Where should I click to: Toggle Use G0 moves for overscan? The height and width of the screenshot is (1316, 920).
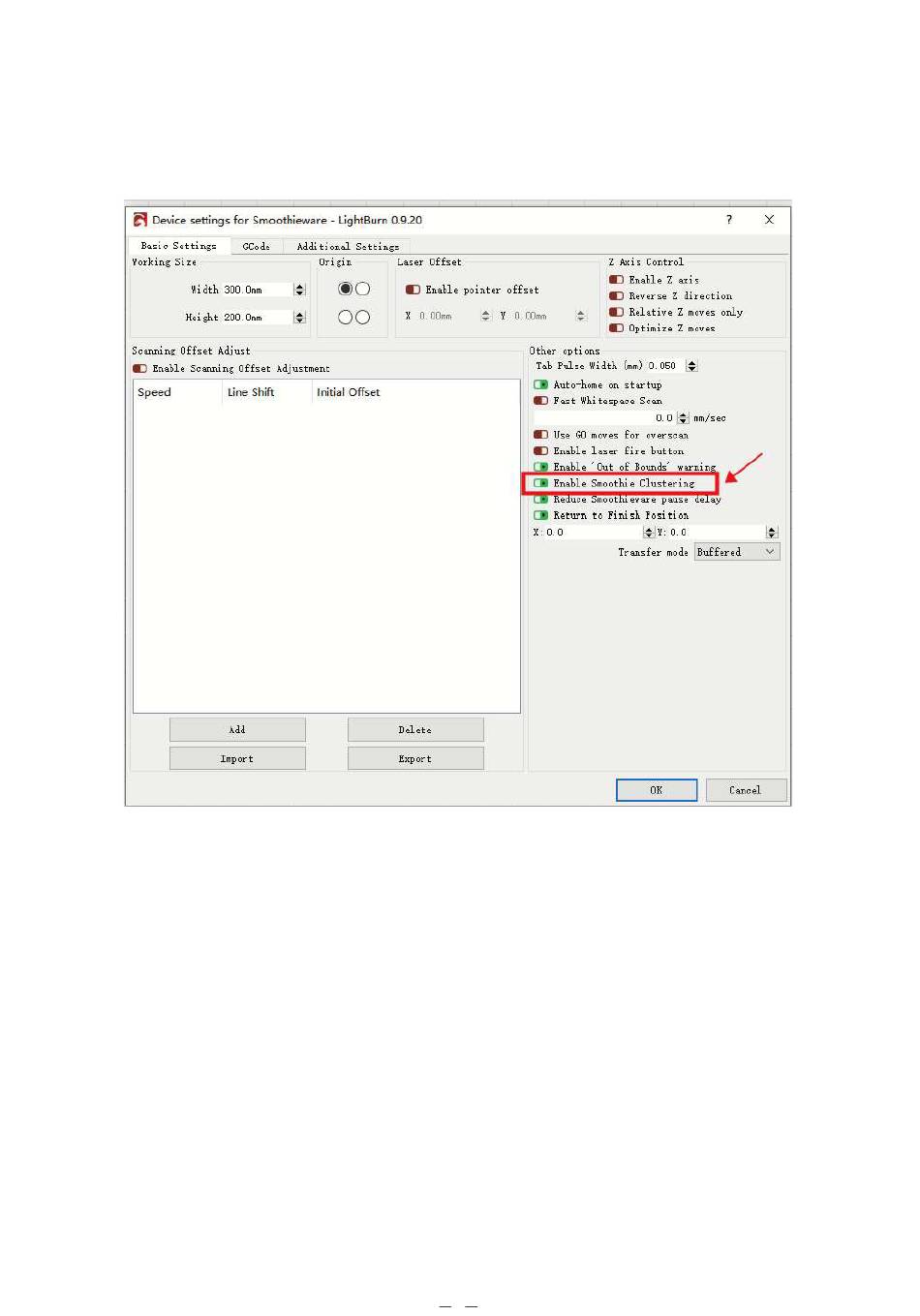(x=540, y=435)
